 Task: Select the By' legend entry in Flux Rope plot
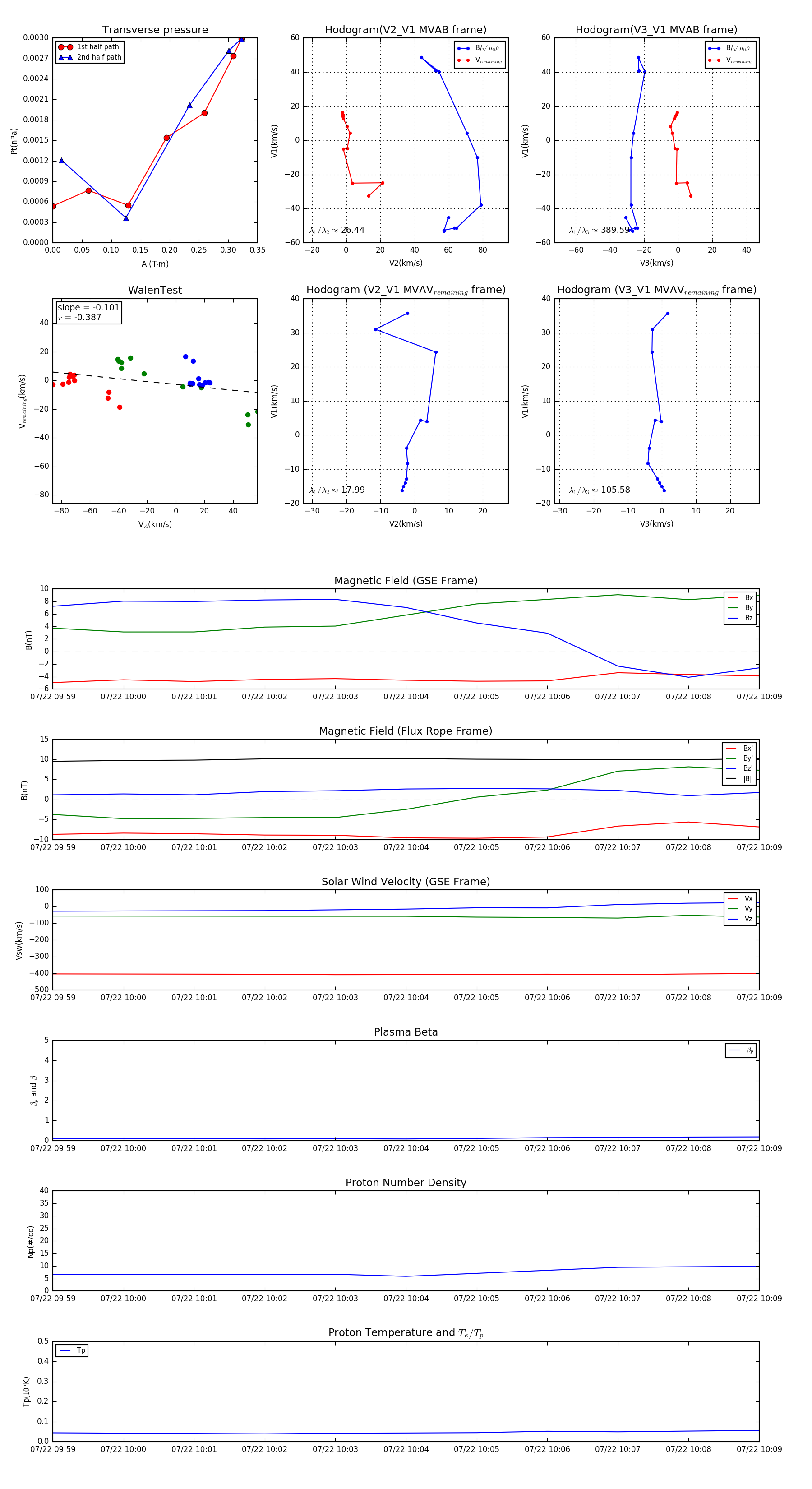coord(739,758)
